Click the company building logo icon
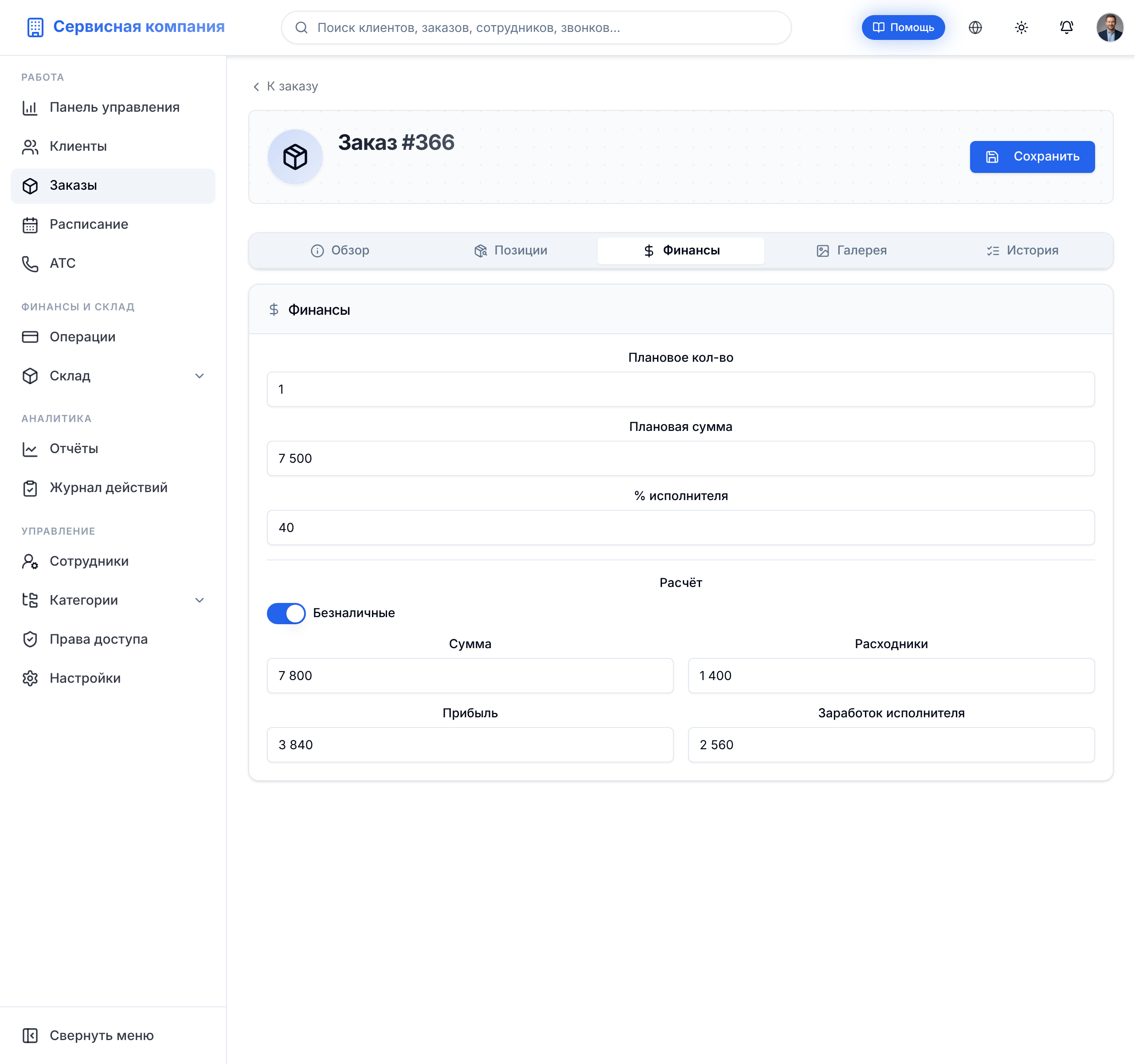 [35, 27]
